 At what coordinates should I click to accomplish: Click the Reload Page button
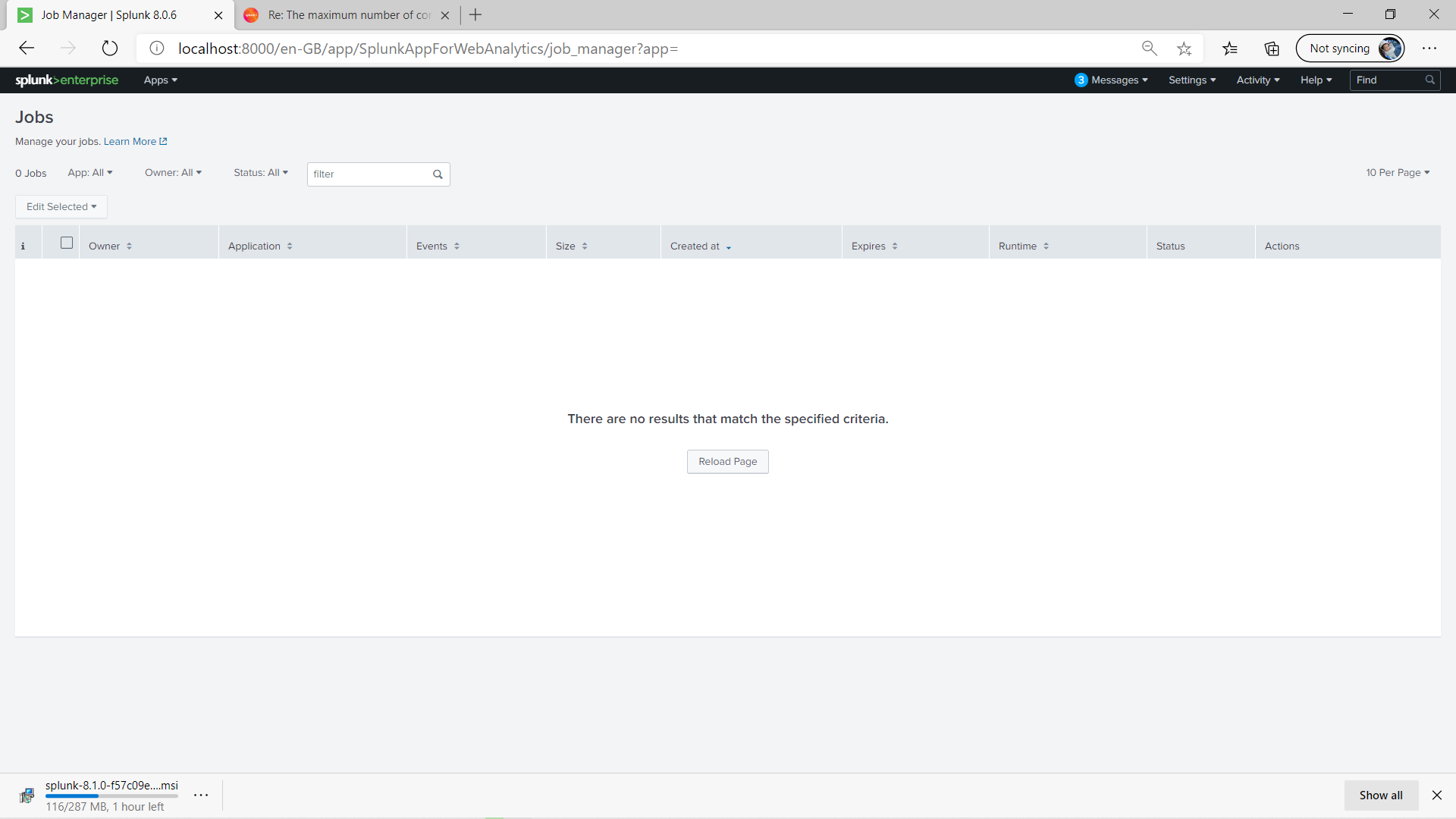(727, 462)
